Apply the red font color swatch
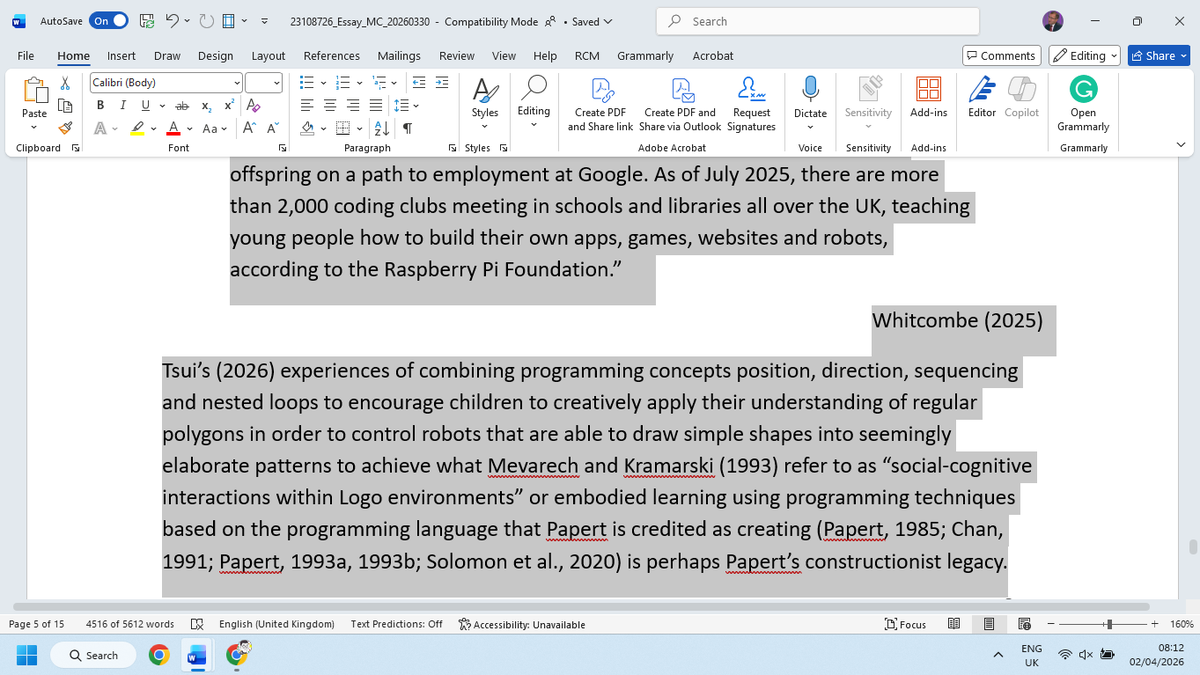Image resolution: width=1200 pixels, height=675 pixels. [173, 129]
